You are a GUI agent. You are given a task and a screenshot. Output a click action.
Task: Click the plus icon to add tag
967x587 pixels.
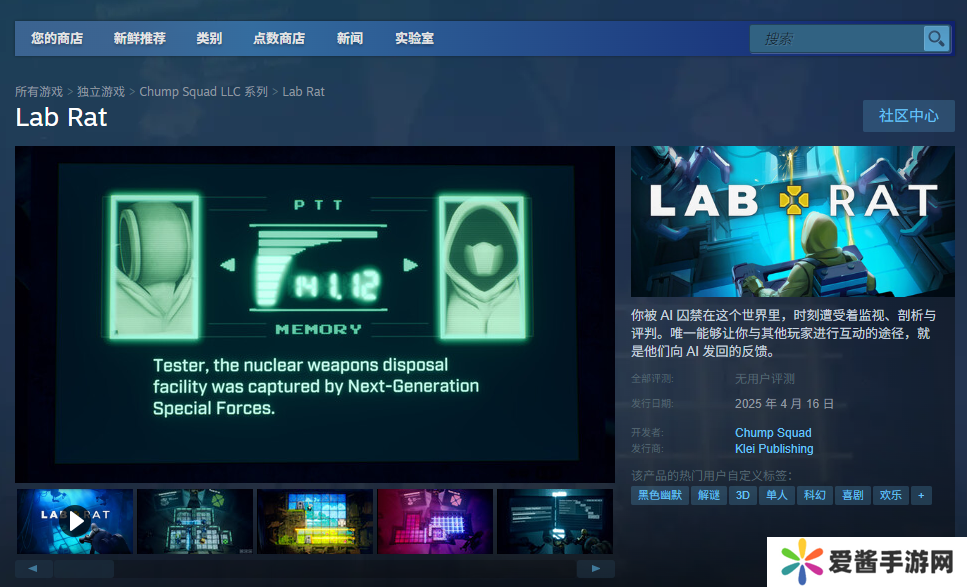pyautogui.click(x=920, y=495)
